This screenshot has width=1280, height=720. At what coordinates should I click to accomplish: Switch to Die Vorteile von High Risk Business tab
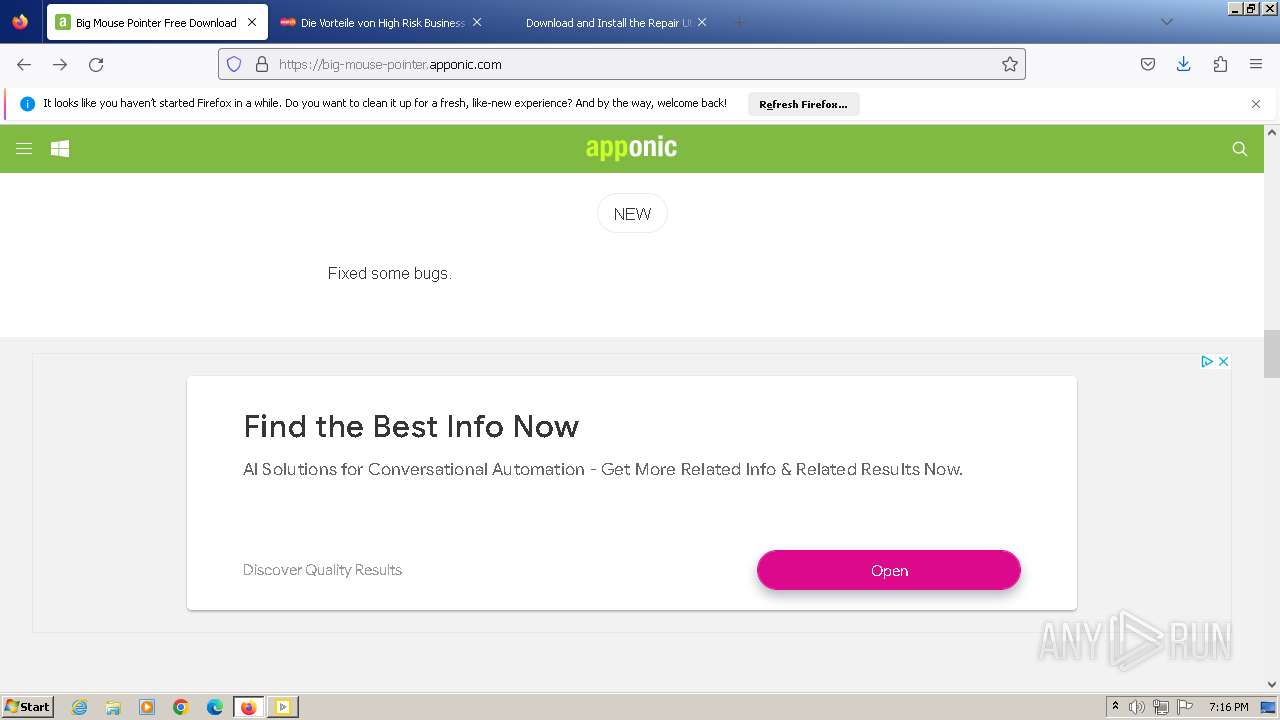[381, 22]
